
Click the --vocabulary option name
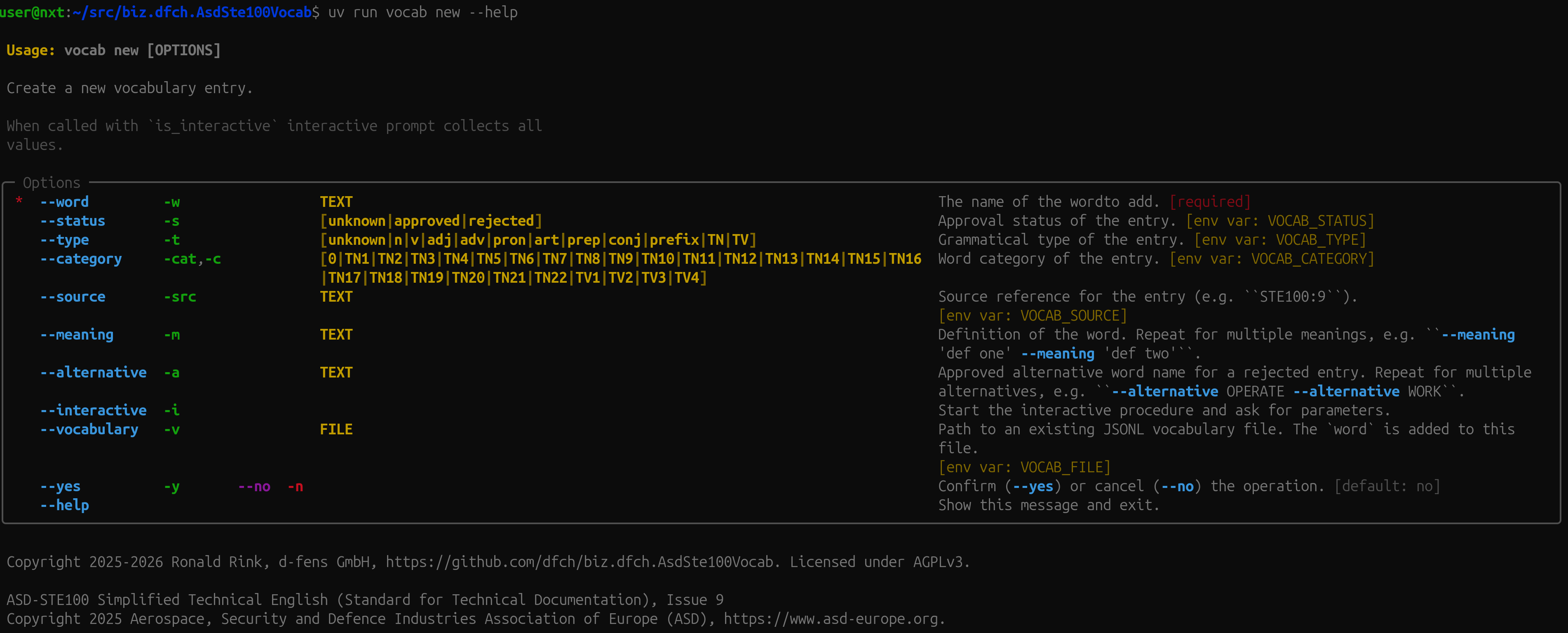click(x=89, y=429)
